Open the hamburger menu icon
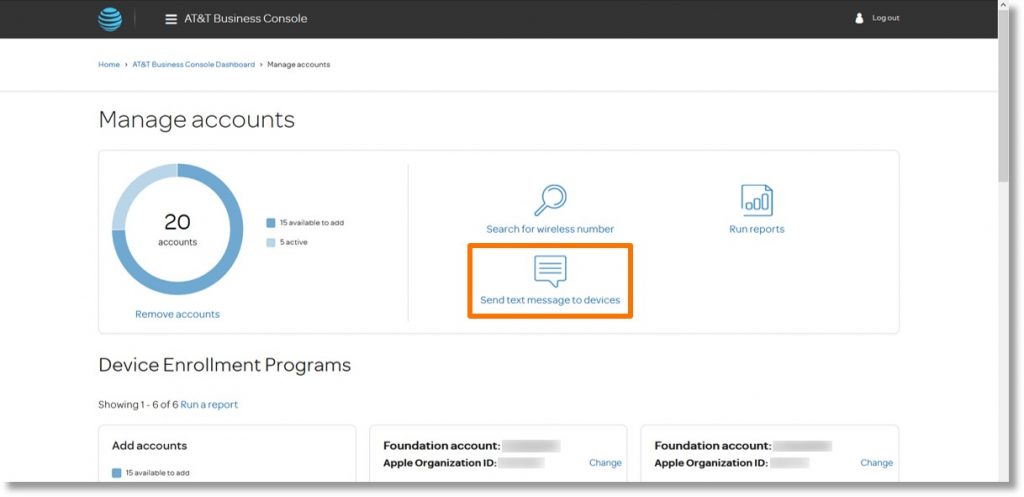 pyautogui.click(x=171, y=19)
